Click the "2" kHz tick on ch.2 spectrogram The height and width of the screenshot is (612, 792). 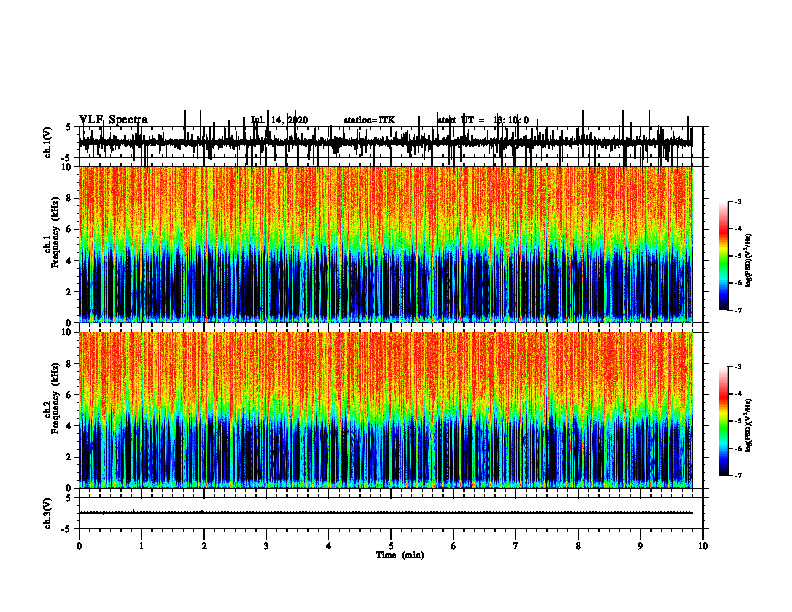point(70,457)
